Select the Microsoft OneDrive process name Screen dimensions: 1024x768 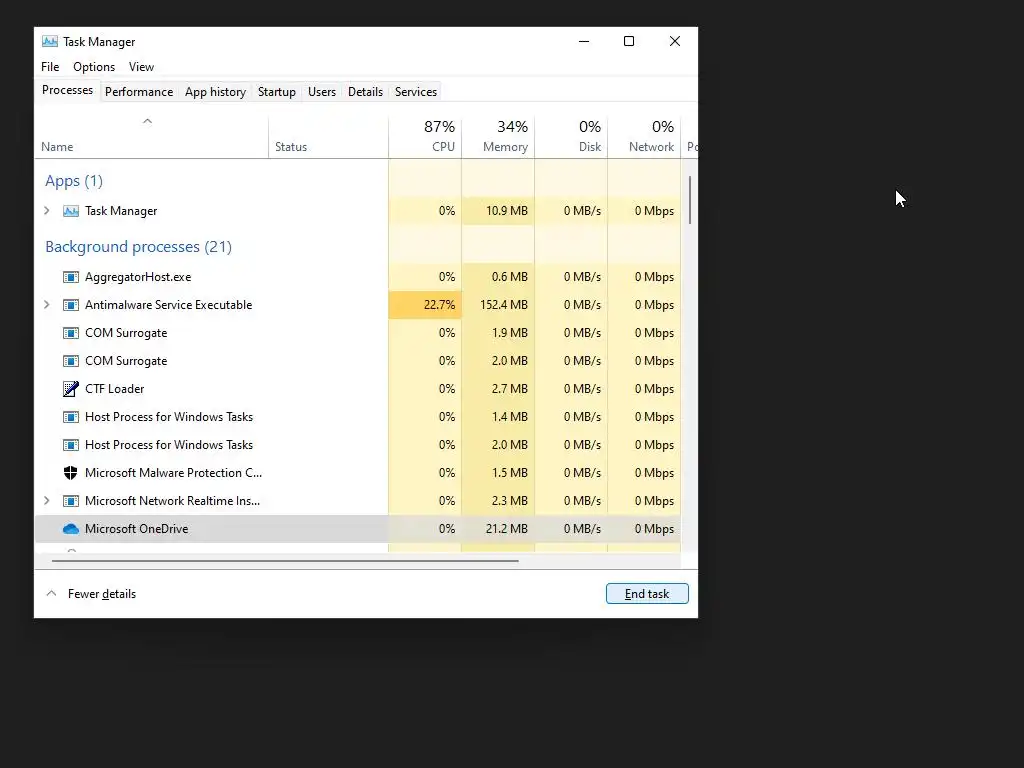[136, 529]
